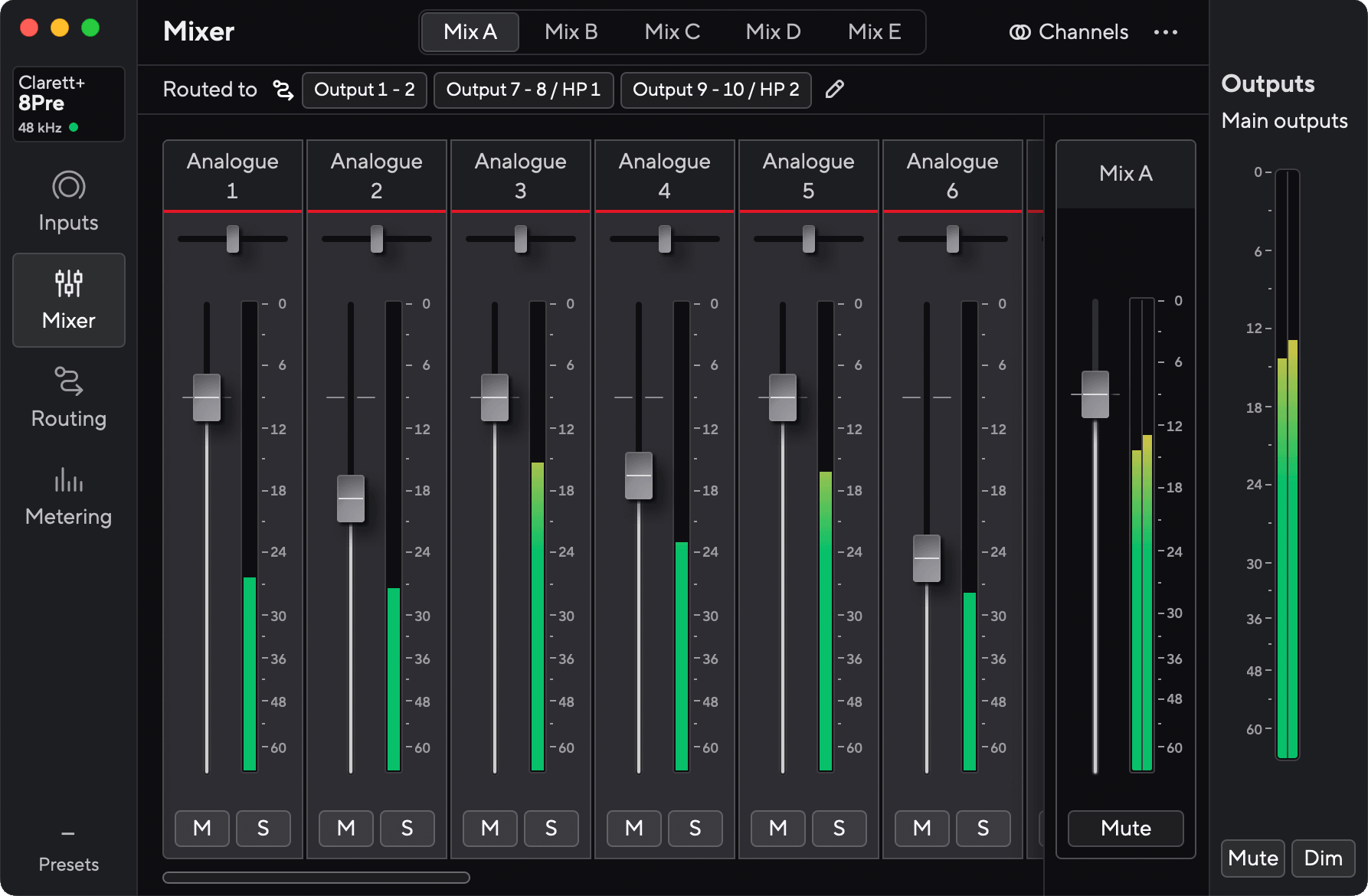This screenshot has width=1368, height=896.
Task: Click the Analogue 6 pan slider handle
Action: point(953,239)
